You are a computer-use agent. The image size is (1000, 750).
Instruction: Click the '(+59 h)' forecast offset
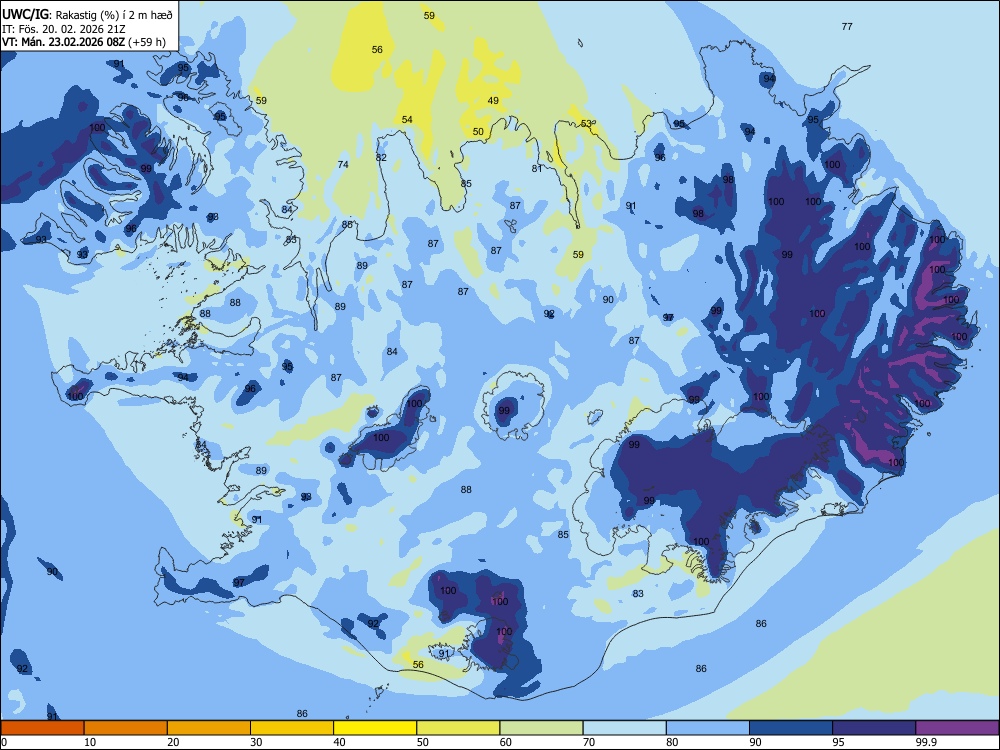[x=147, y=42]
